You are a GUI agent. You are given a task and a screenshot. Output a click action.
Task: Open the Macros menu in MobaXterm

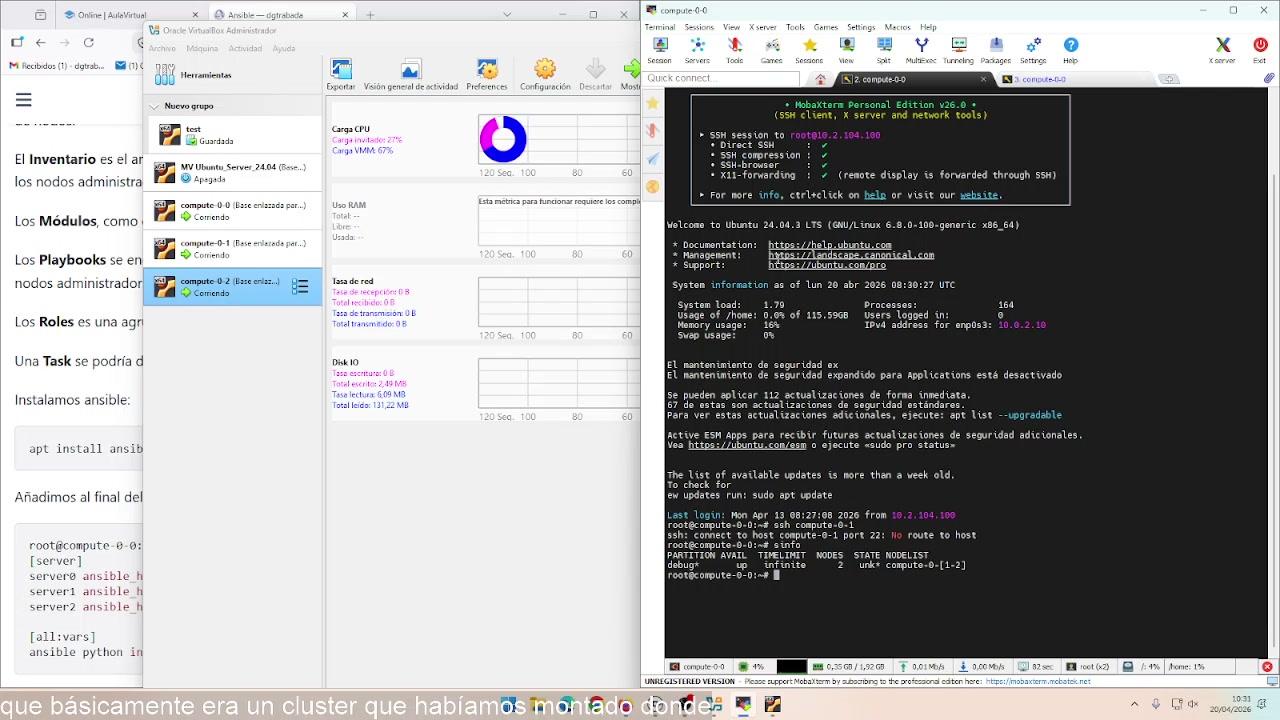click(x=897, y=27)
